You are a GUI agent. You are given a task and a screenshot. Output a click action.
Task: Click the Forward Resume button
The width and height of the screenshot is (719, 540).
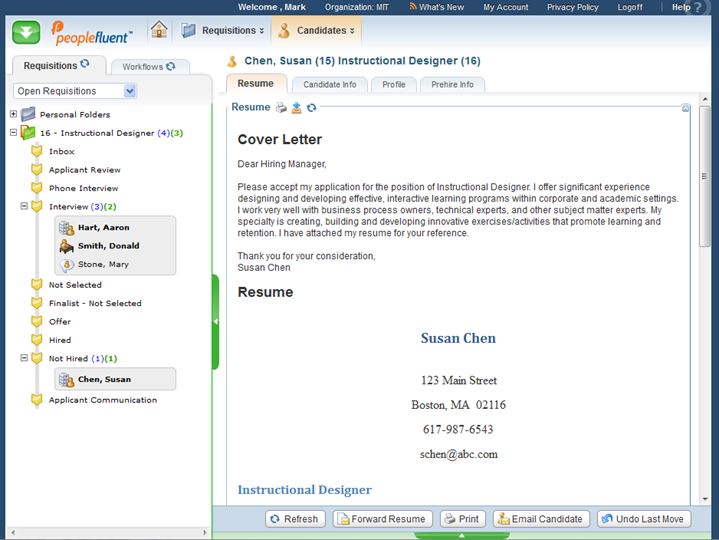383,519
